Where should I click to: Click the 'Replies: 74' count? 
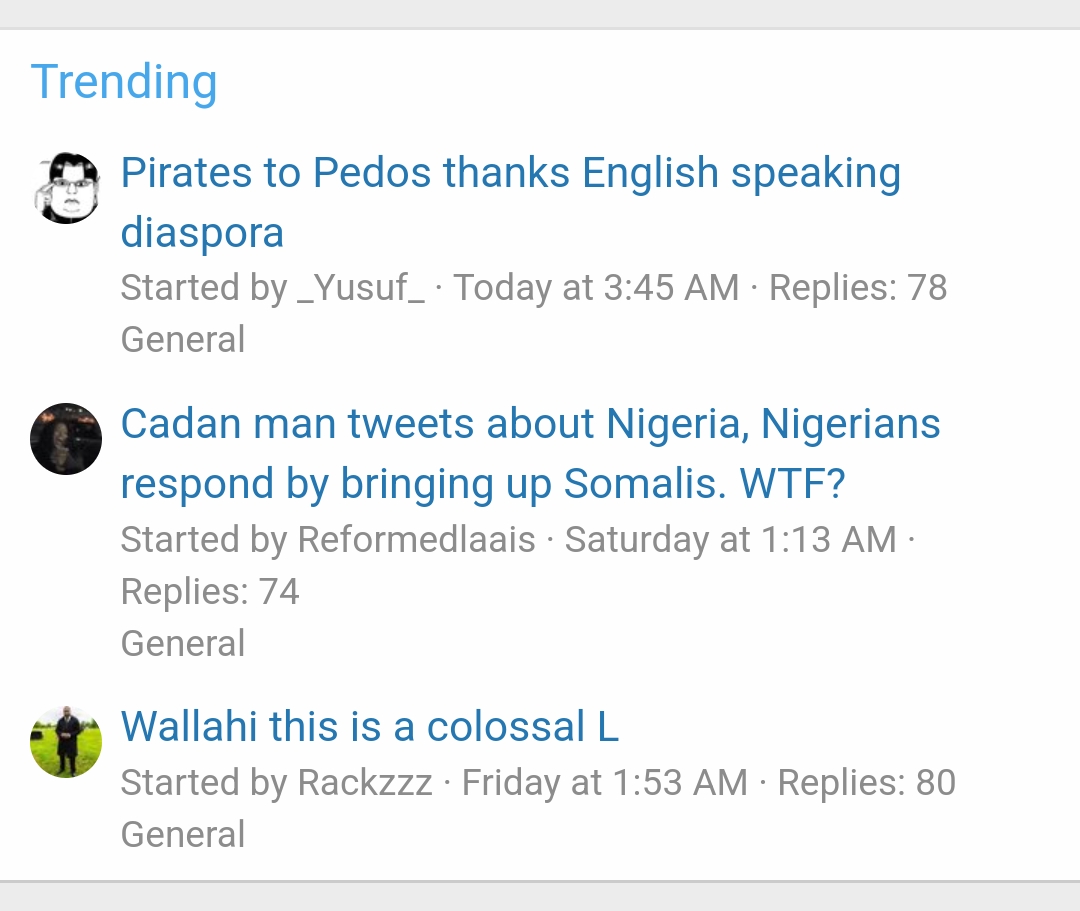pos(210,592)
